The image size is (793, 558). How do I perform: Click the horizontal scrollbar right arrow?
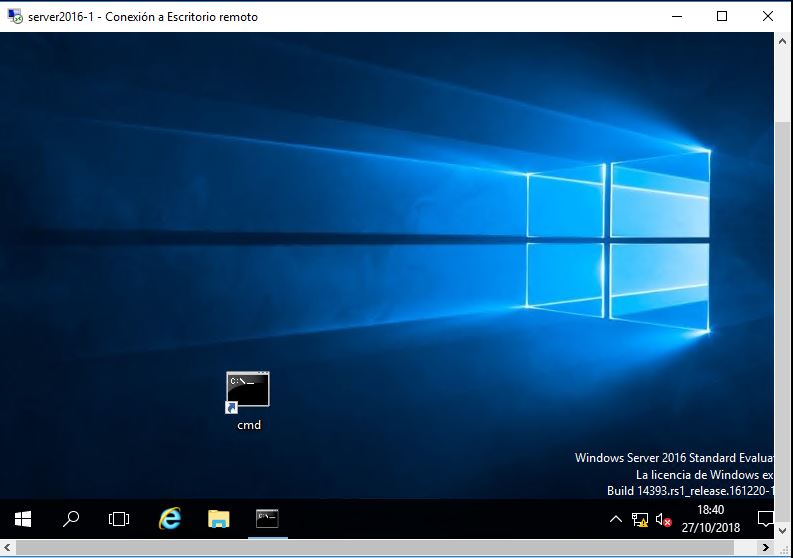tap(766, 548)
